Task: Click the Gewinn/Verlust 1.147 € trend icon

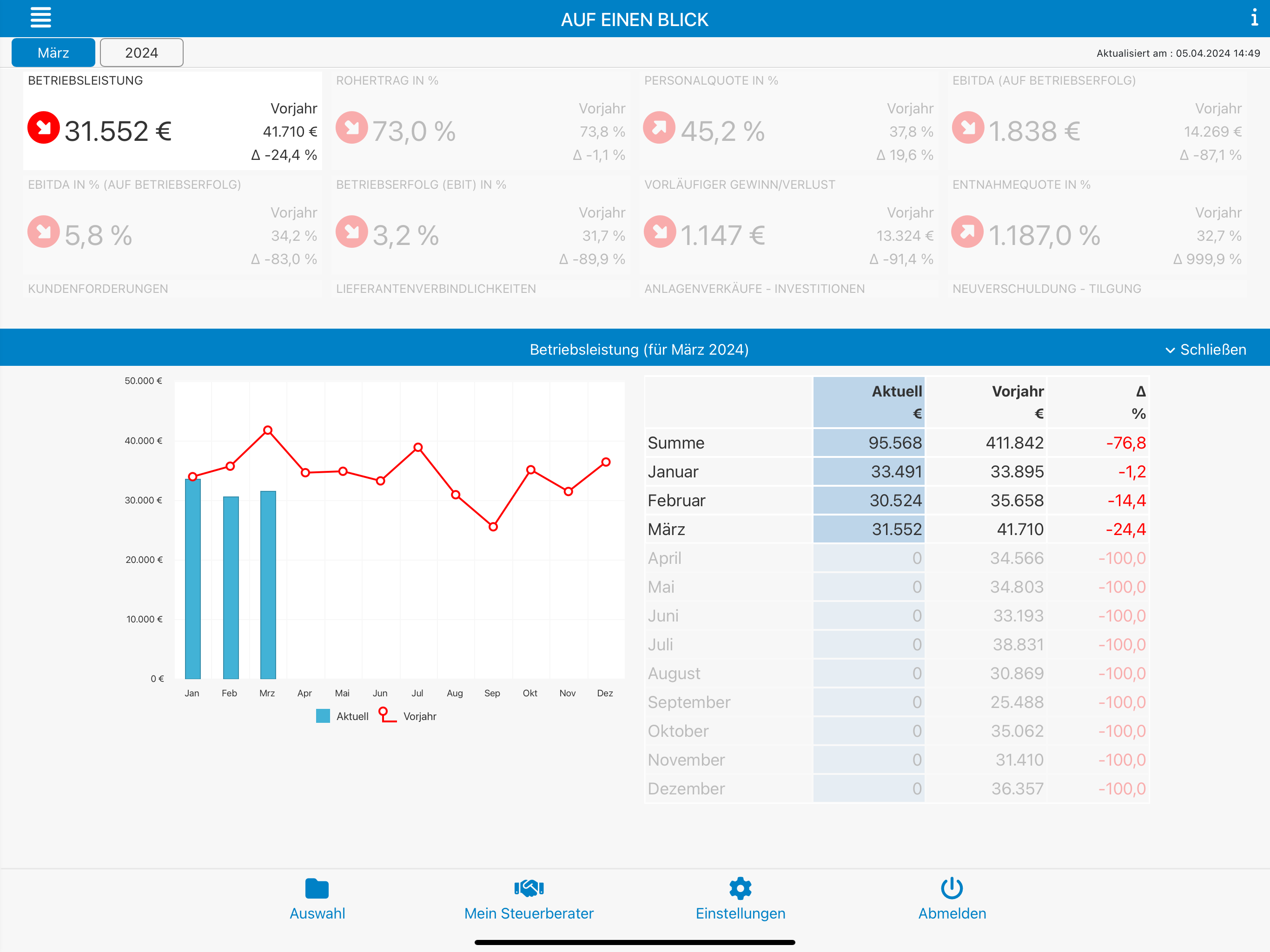Action: (660, 231)
